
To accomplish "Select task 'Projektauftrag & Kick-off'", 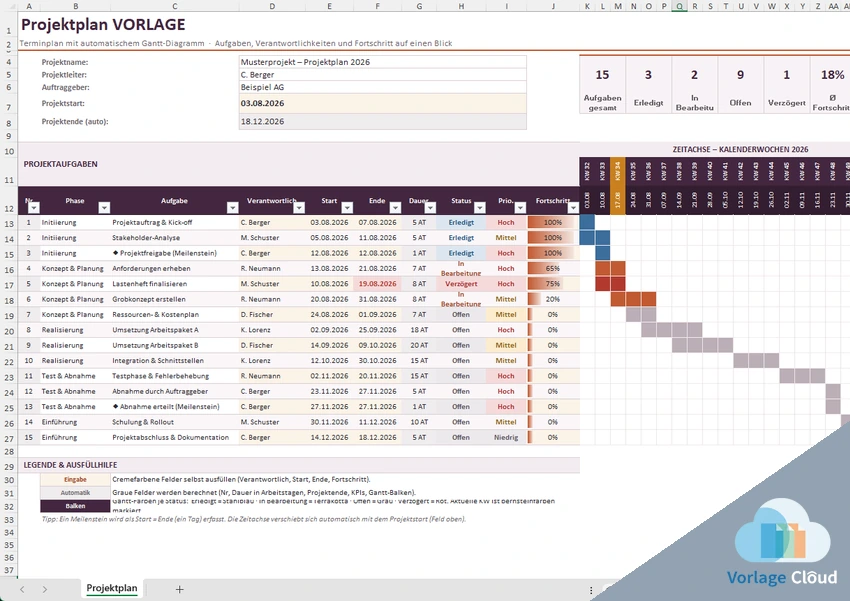I will coord(175,222).
